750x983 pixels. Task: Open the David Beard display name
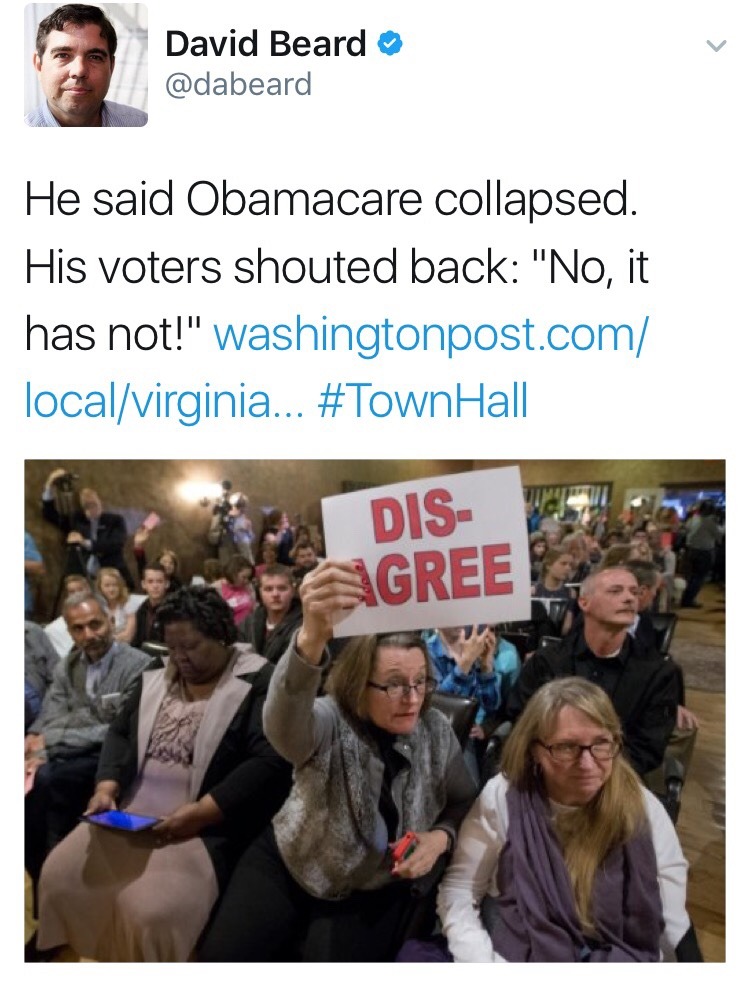point(265,44)
